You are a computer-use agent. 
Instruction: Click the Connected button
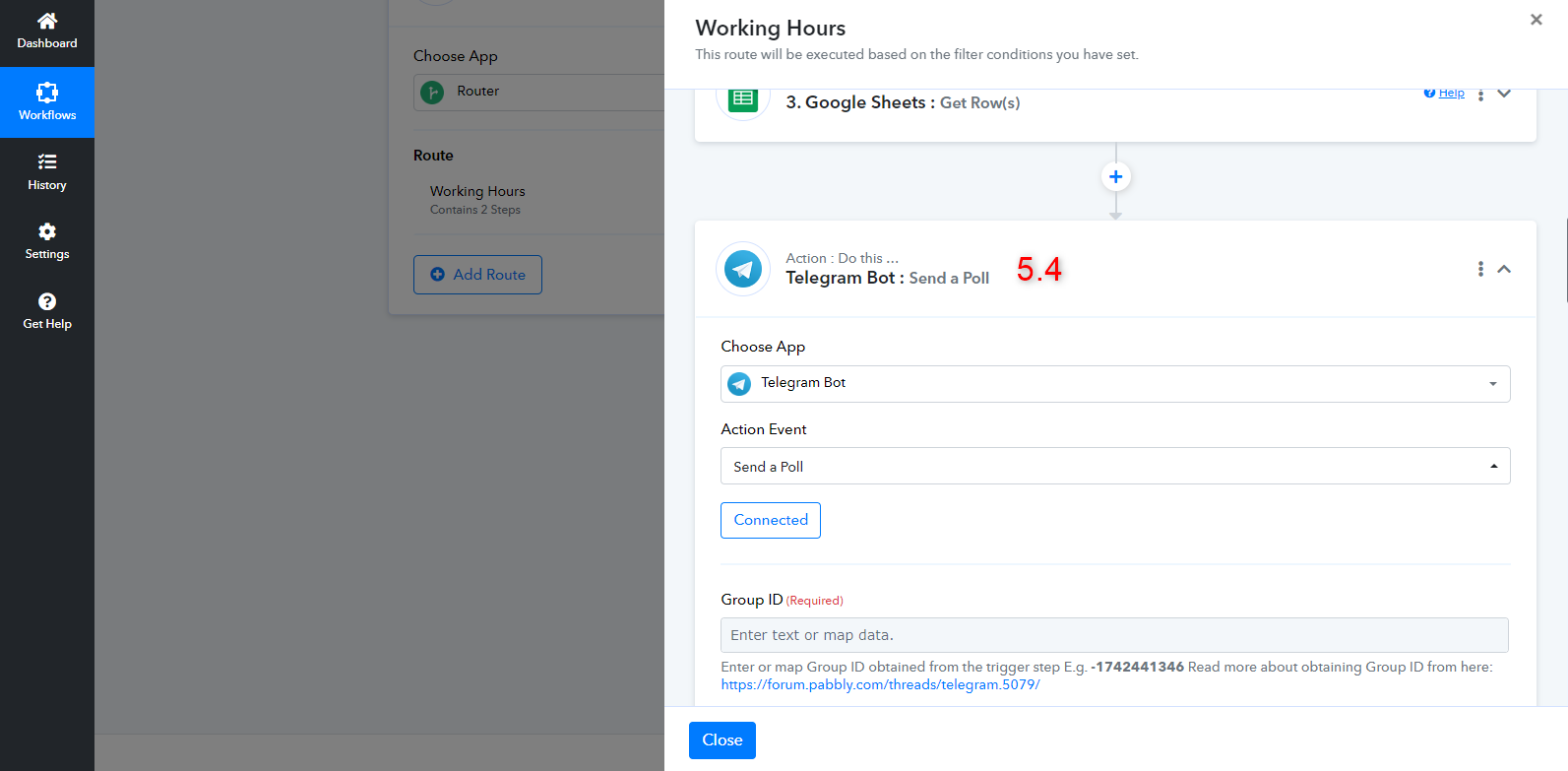click(771, 520)
